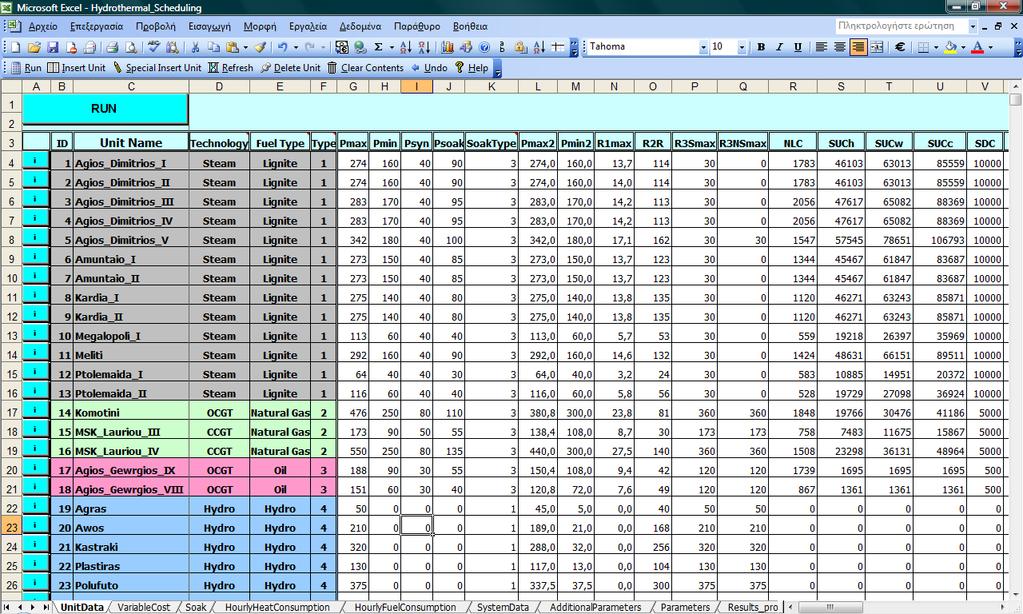Viewport: 1023px width, 614px height.
Task: Click the info icon for Komotini row
Action: [x=36, y=410]
